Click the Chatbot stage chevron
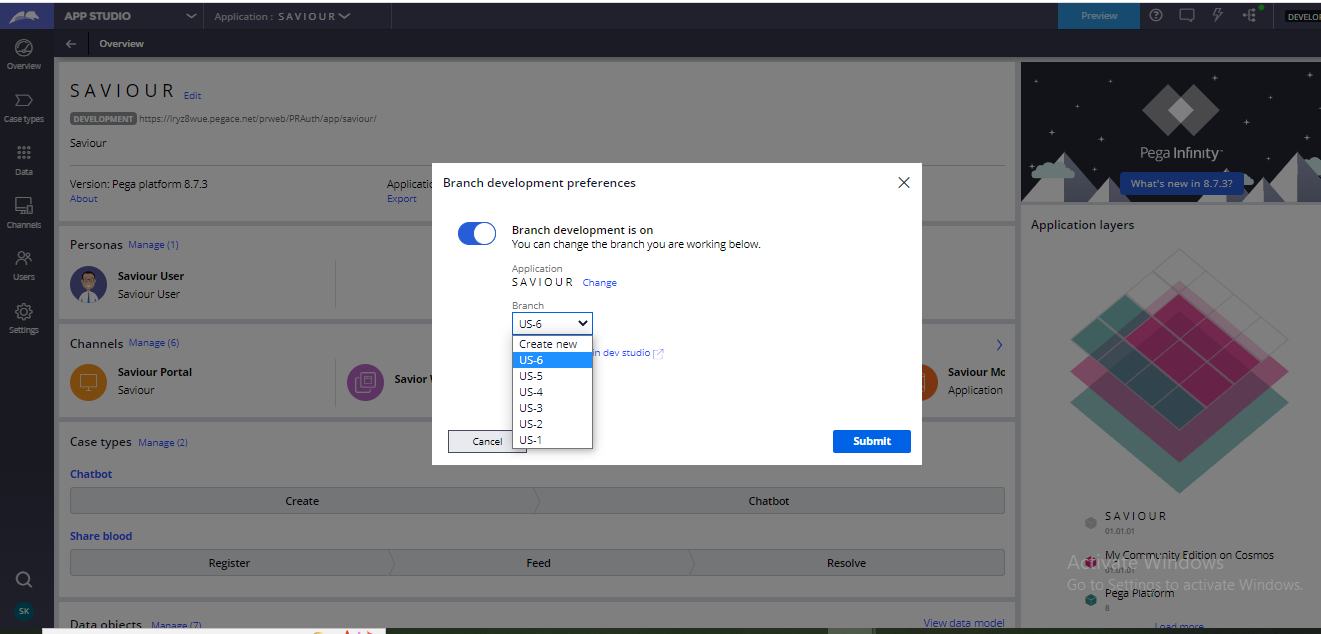 point(769,501)
